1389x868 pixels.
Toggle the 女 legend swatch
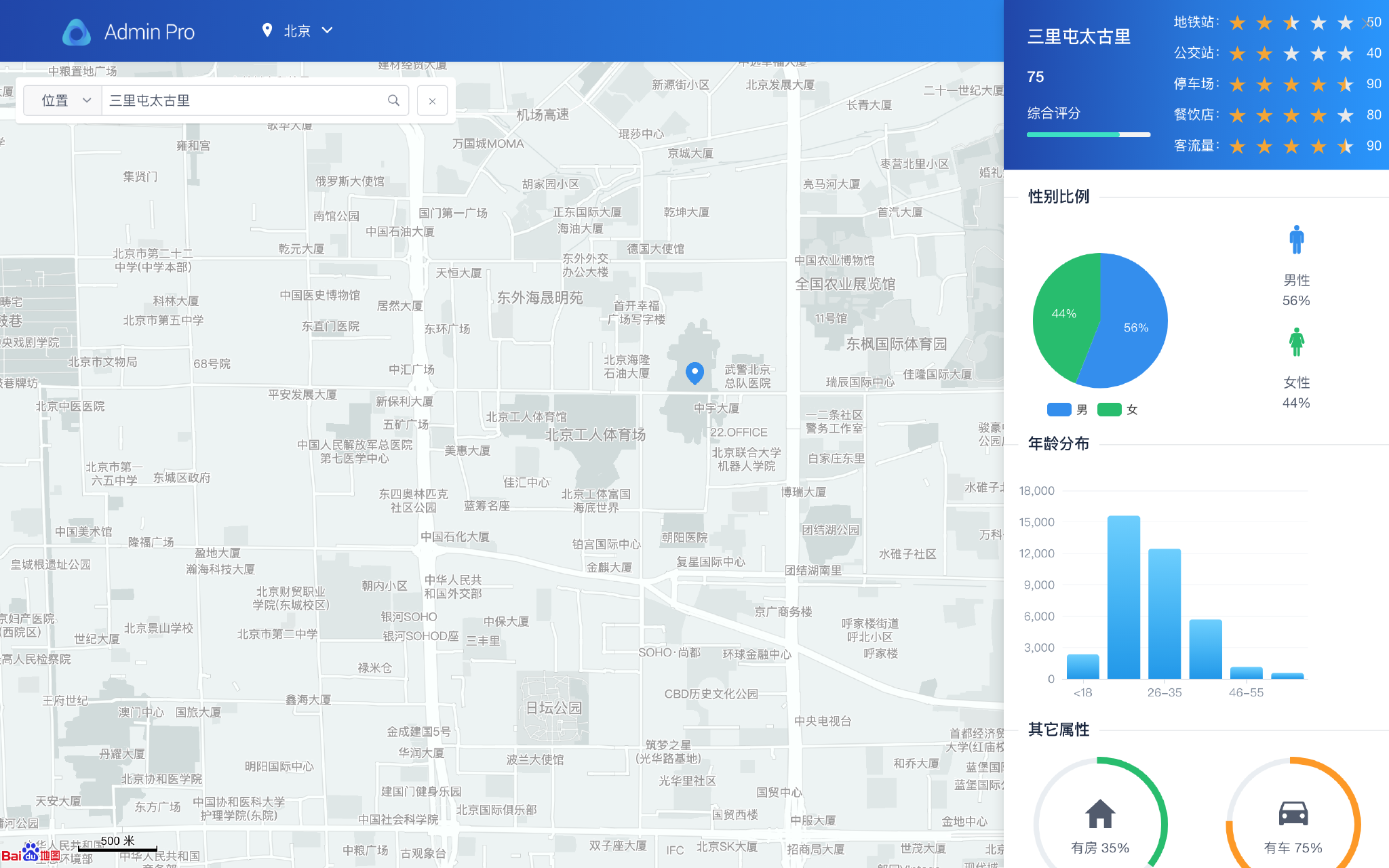click(1109, 410)
